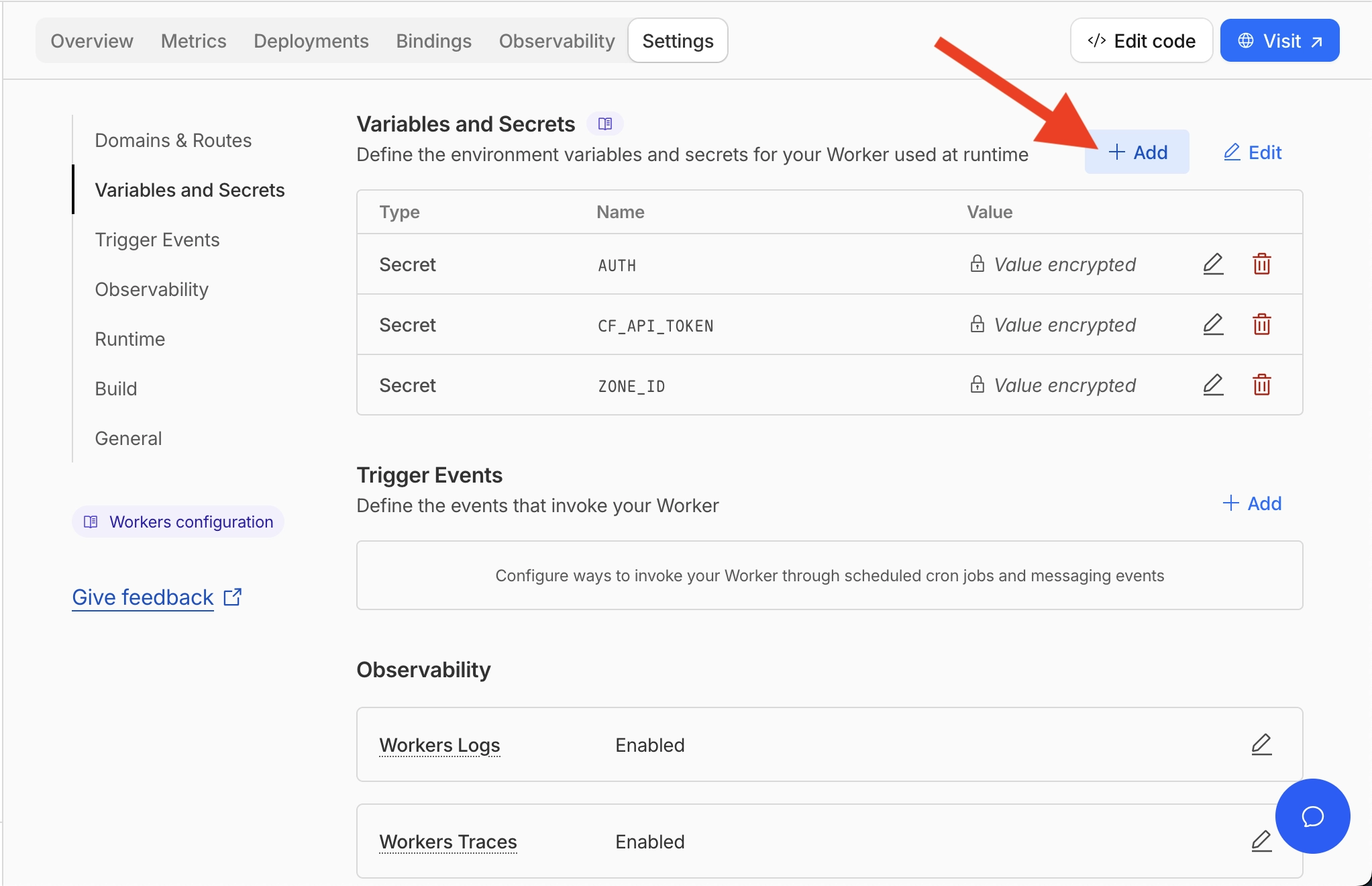This screenshot has height=886, width=1372.
Task: Open the docs icon beside Variables and Secrets
Action: coord(605,124)
